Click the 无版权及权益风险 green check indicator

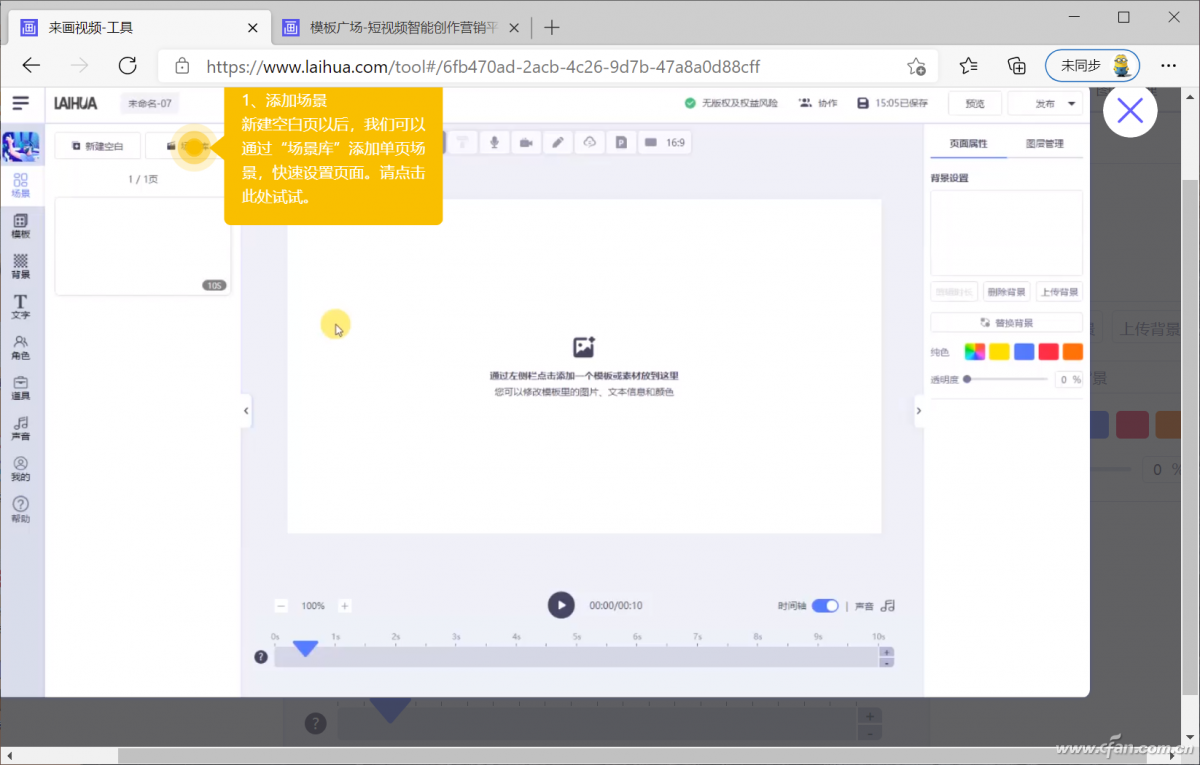click(x=730, y=103)
